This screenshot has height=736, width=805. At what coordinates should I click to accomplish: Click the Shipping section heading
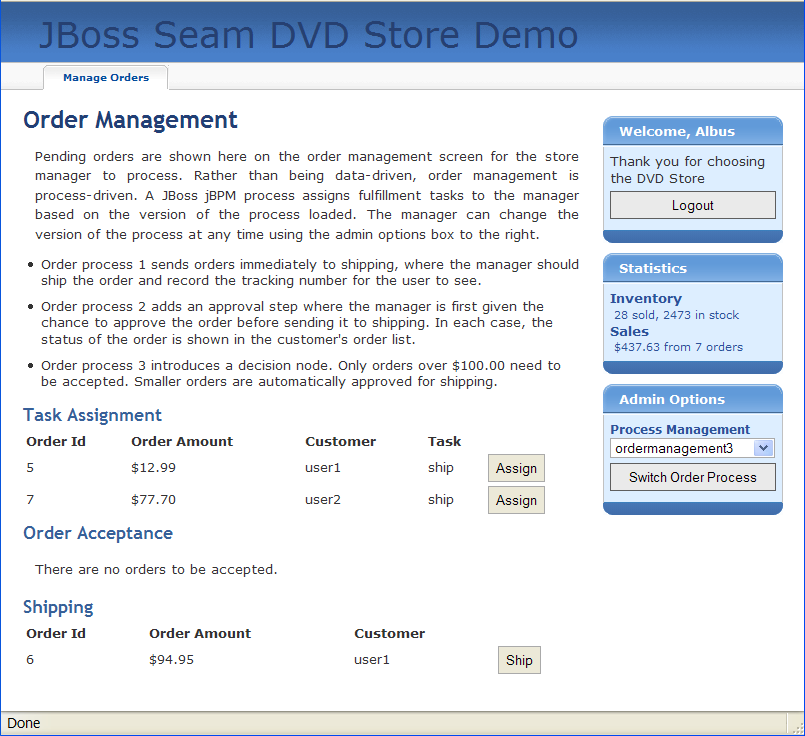(58, 607)
